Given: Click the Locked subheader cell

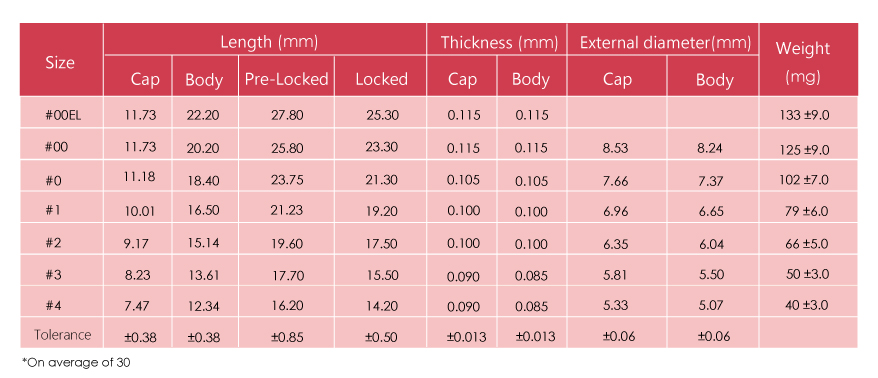Looking at the screenshot, I should pos(380,76).
